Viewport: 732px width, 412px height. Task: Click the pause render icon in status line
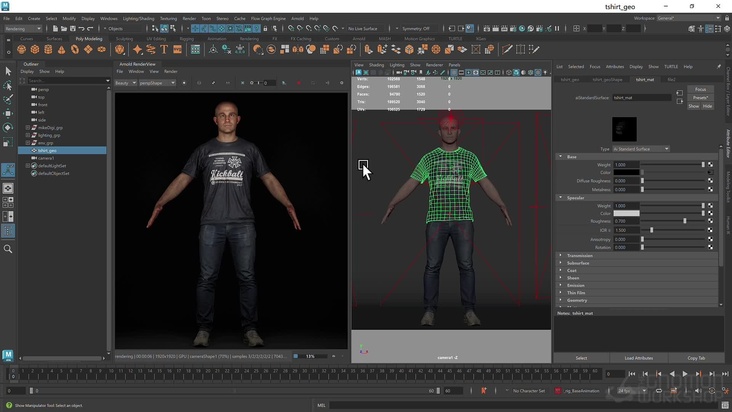pyautogui.click(x=557, y=28)
